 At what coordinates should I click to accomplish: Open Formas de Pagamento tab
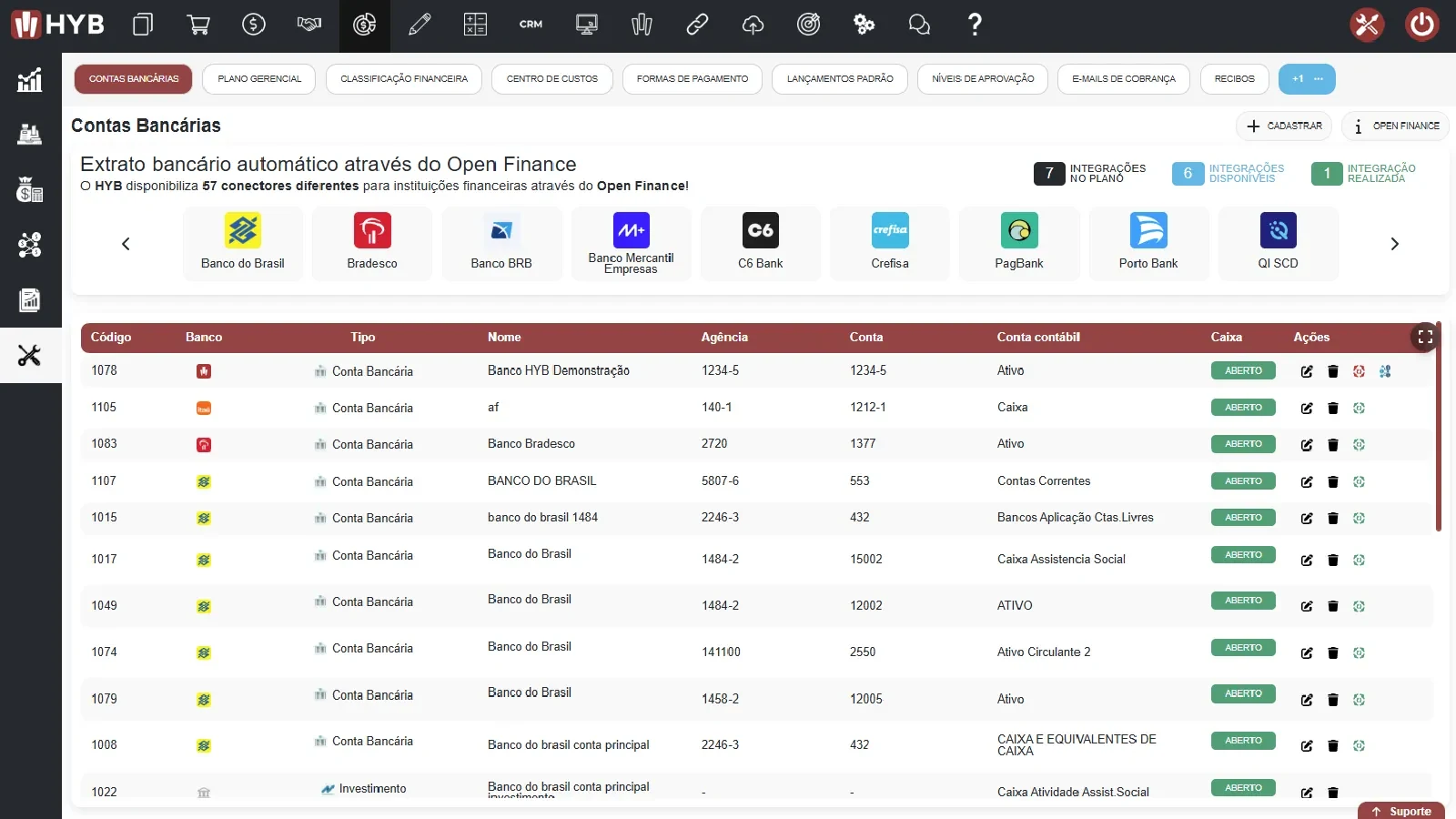(x=693, y=79)
